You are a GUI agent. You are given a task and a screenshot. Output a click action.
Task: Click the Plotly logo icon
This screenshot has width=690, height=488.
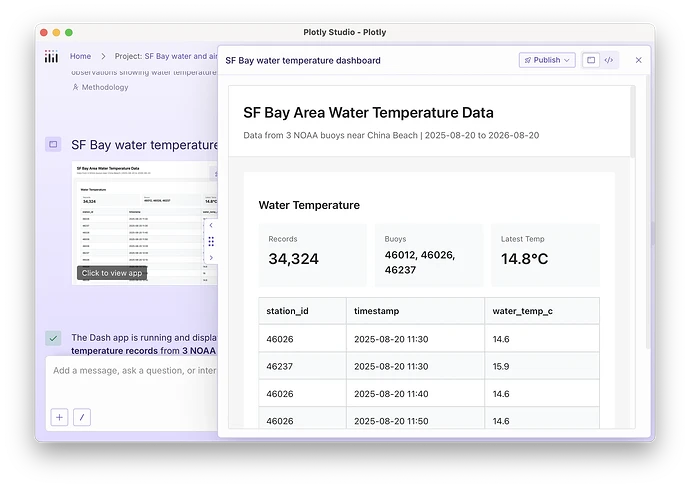51,56
